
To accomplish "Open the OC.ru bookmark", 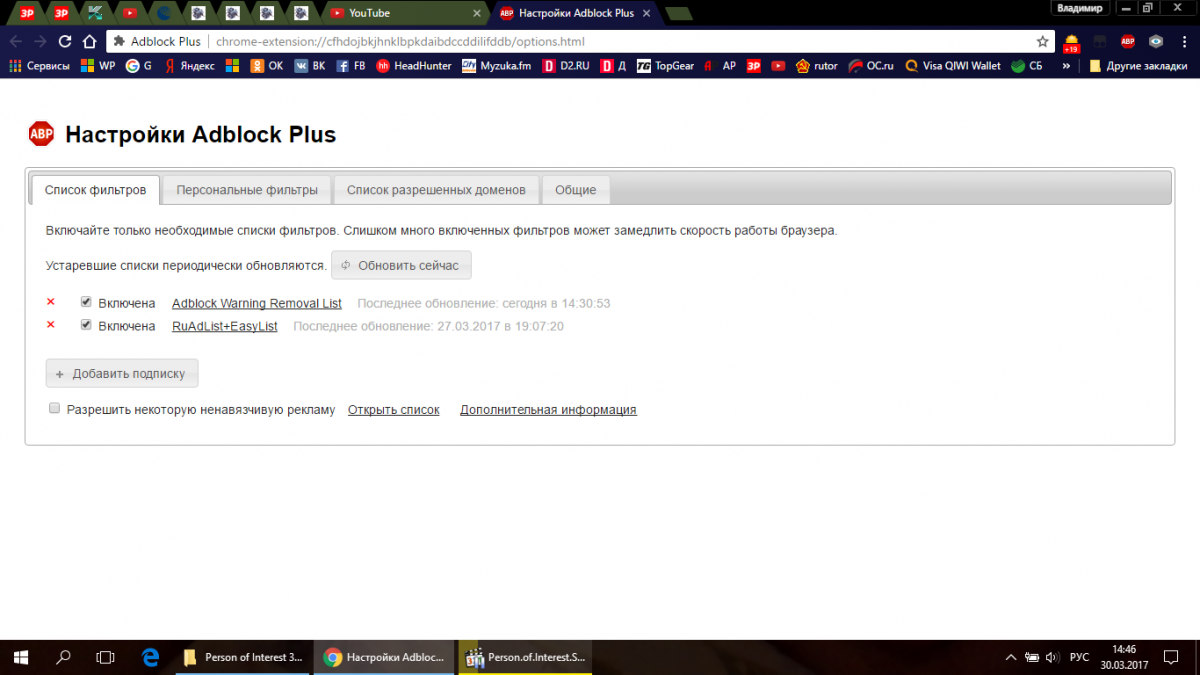I will (x=871, y=66).
